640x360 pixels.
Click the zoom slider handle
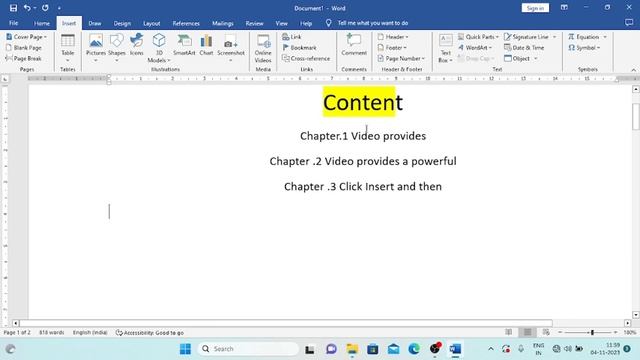(592, 333)
